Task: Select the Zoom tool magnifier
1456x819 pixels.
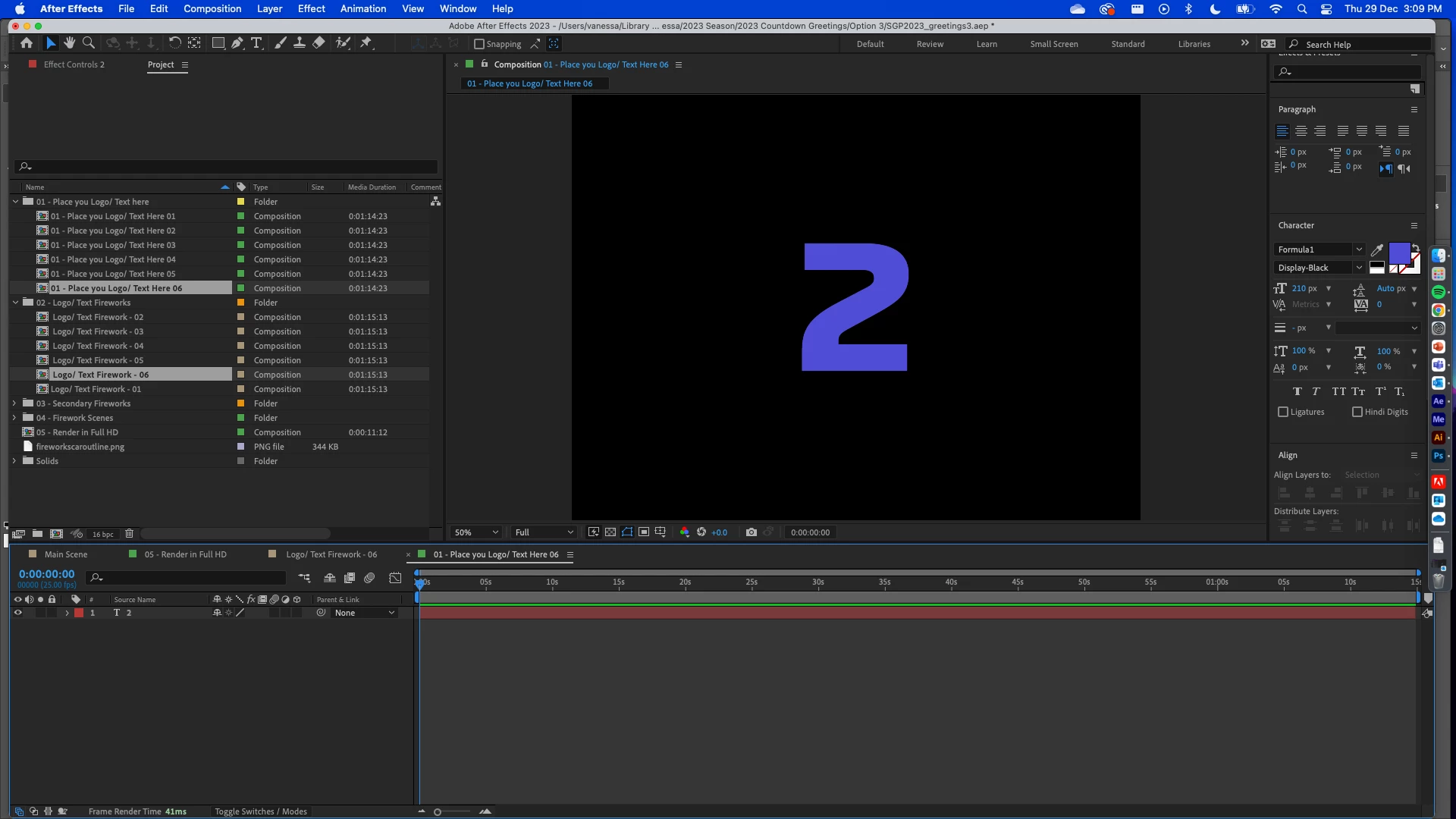Action: [x=89, y=43]
